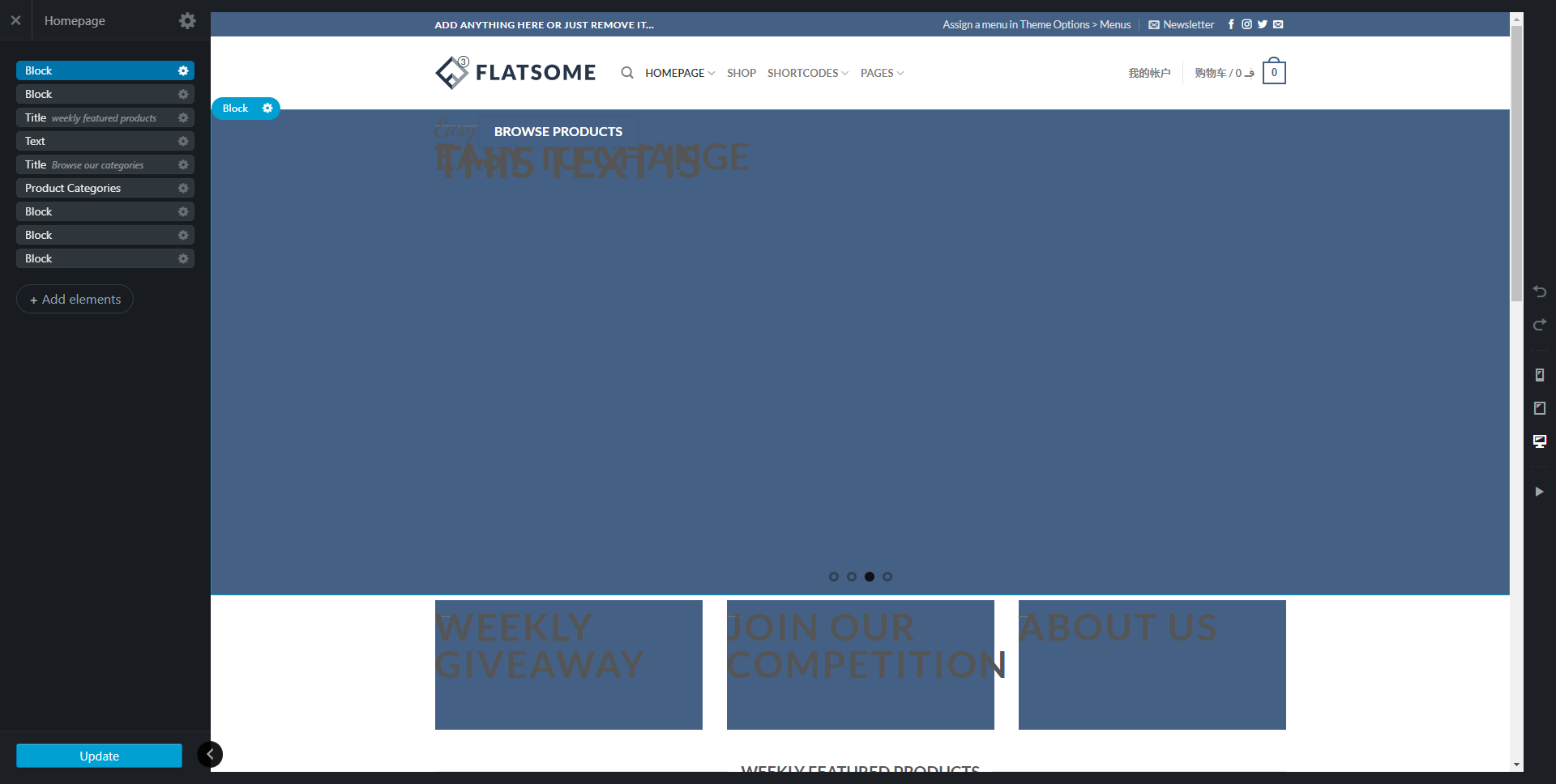
Task: Click the site search magnifier icon
Action: [x=627, y=73]
